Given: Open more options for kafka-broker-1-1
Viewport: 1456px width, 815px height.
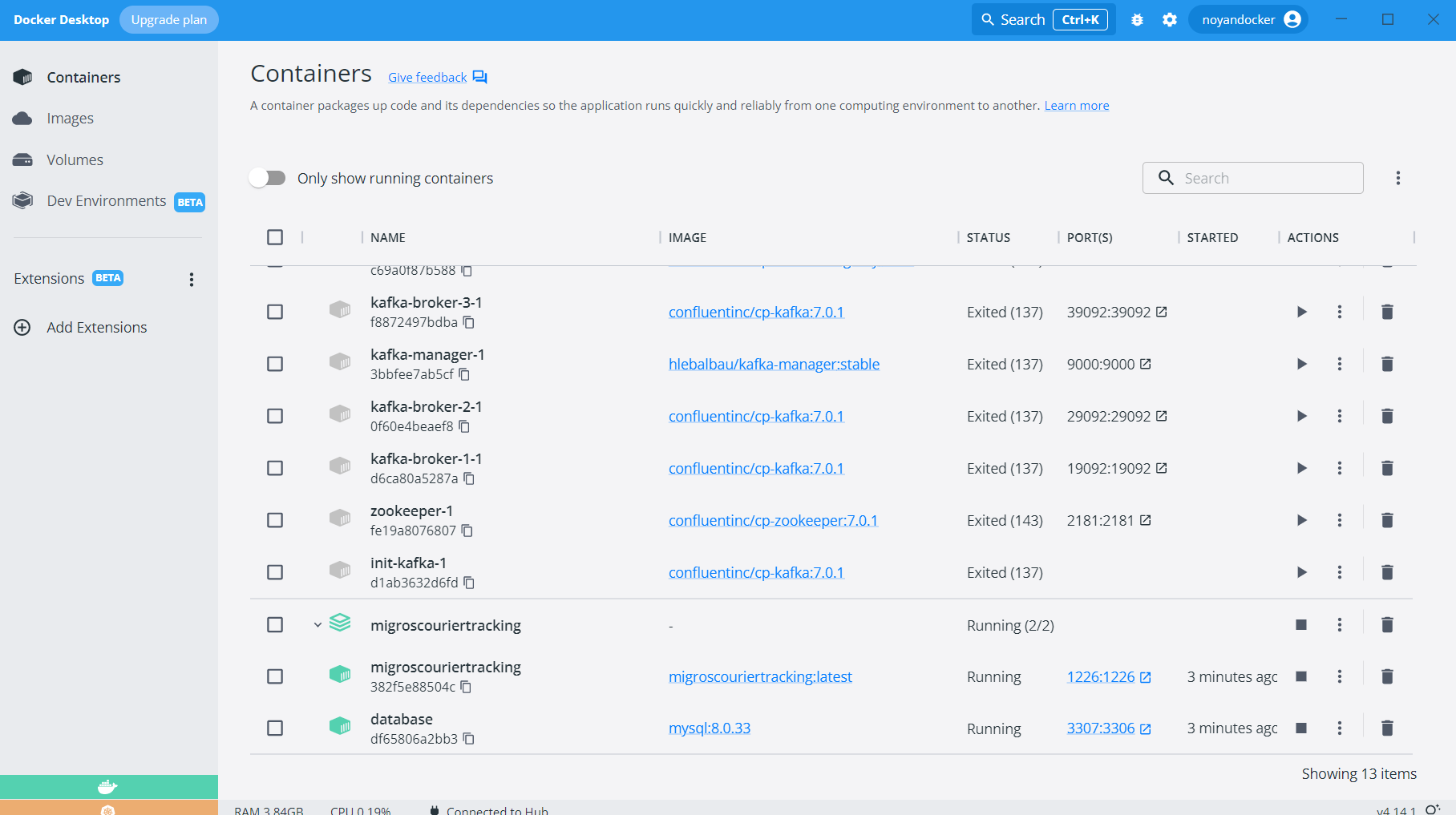Looking at the screenshot, I should coord(1339,468).
